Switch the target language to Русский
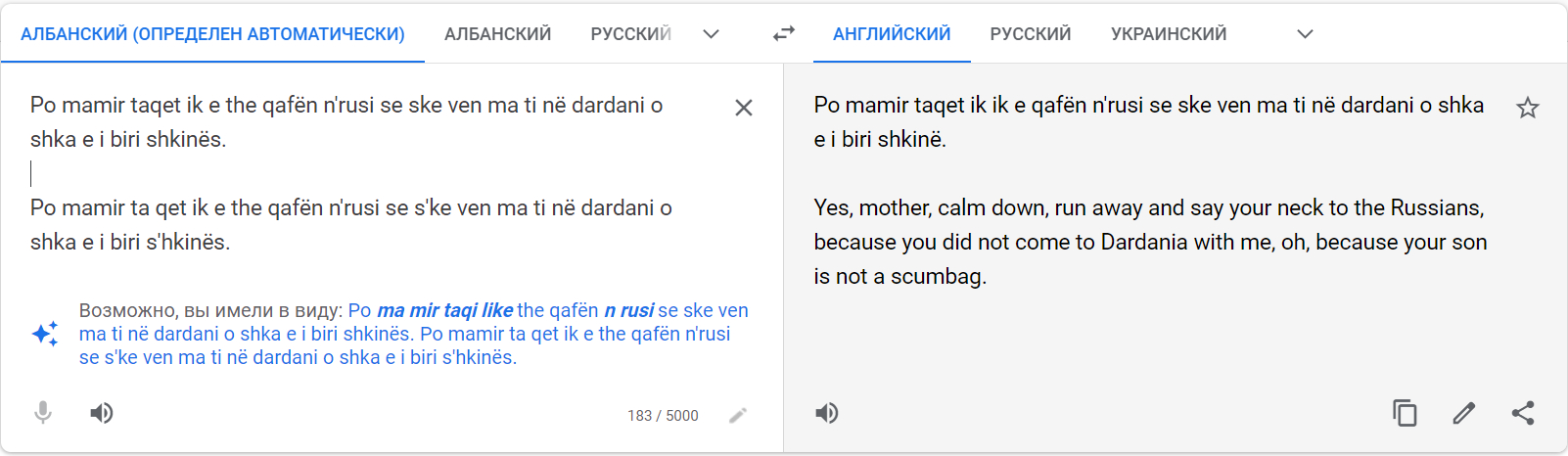Image resolution: width=1568 pixels, height=456 pixels. [1031, 34]
